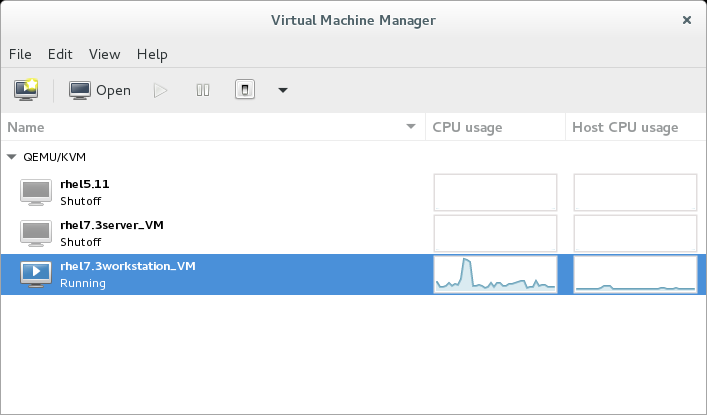This screenshot has height=415, width=707.
Task: Open the View menu
Action: pyautogui.click(x=105, y=54)
